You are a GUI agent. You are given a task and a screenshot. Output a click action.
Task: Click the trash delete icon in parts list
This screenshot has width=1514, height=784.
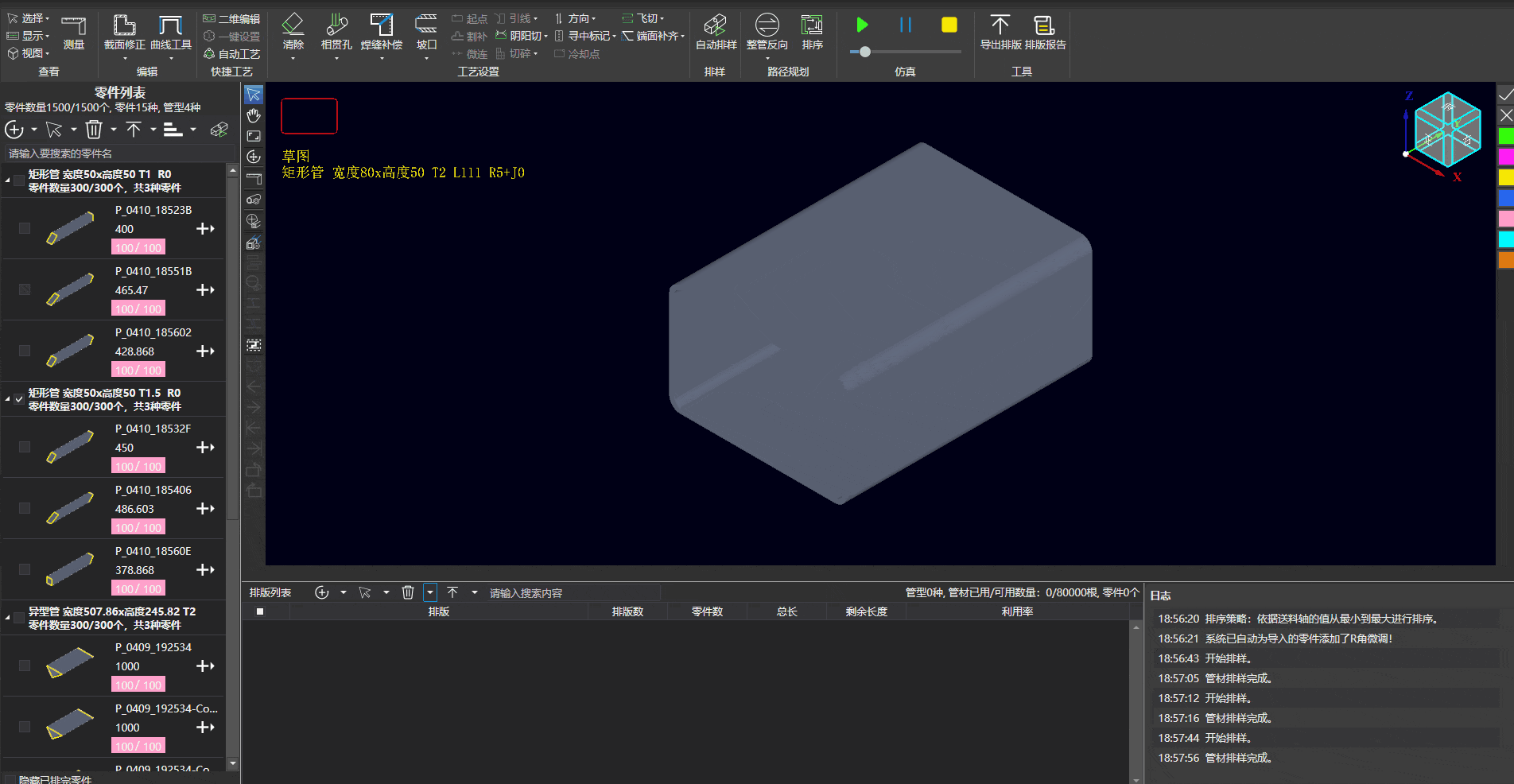pos(94,130)
